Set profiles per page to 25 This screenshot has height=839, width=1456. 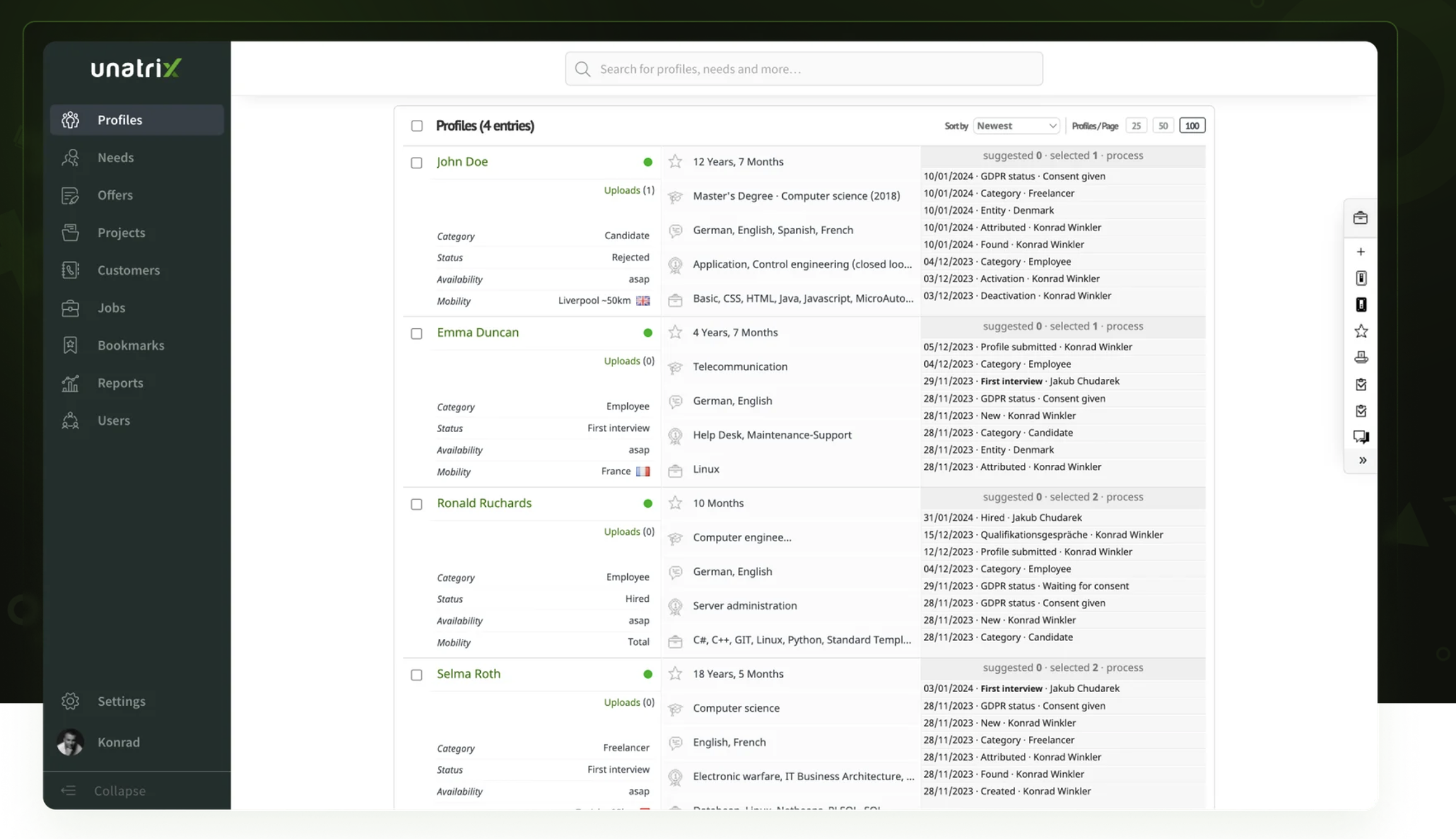point(1136,126)
